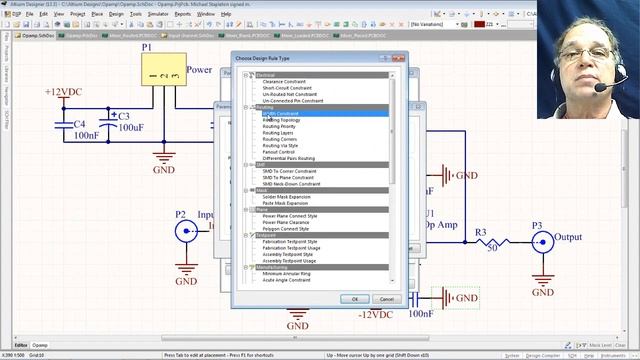Select Clearance Constraint rule

284,82
